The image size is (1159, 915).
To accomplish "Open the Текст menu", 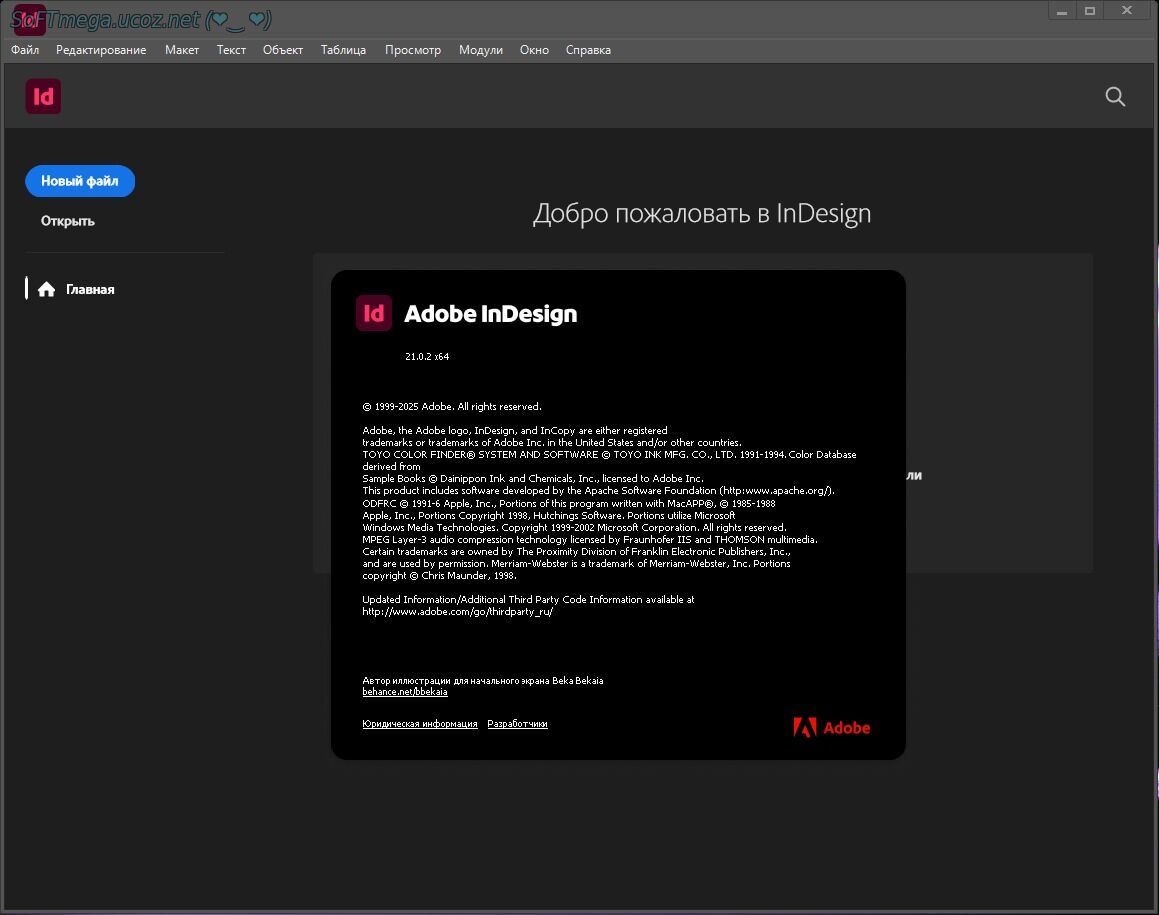I will click(231, 50).
